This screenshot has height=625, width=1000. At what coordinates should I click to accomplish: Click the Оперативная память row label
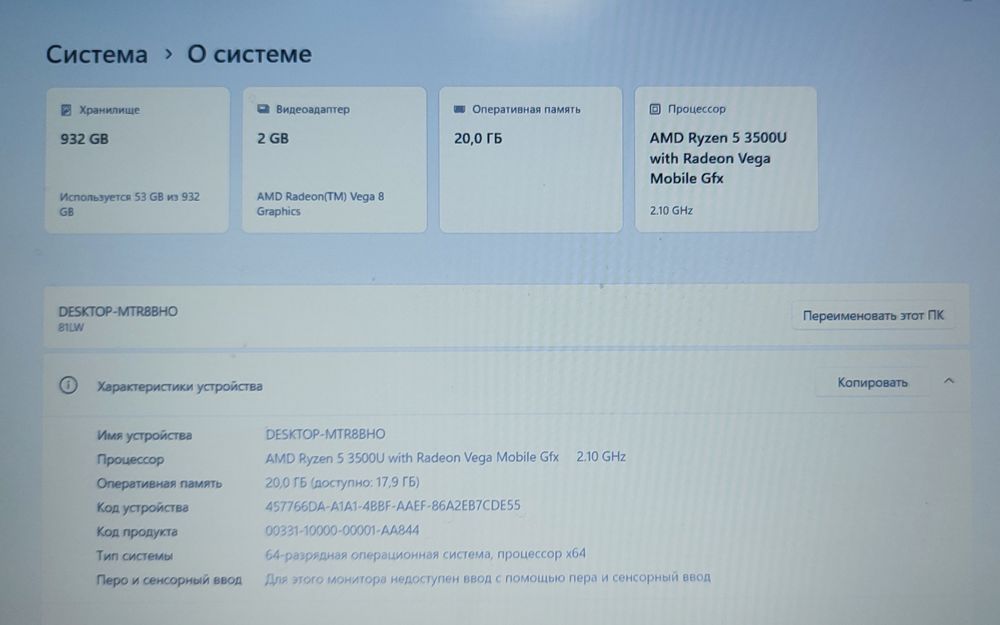[159, 483]
